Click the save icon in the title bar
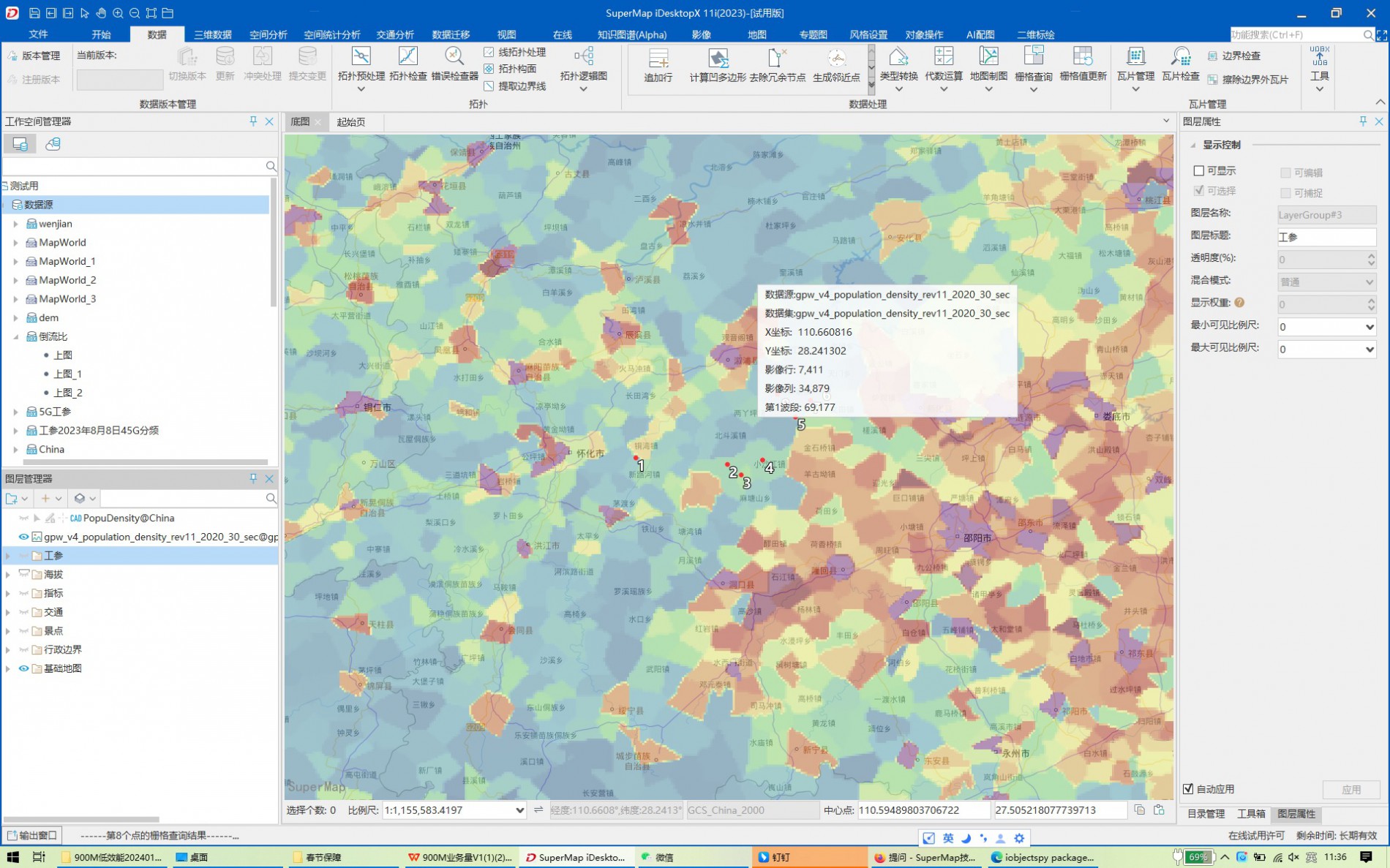The height and width of the screenshot is (868, 1390). coord(34,13)
